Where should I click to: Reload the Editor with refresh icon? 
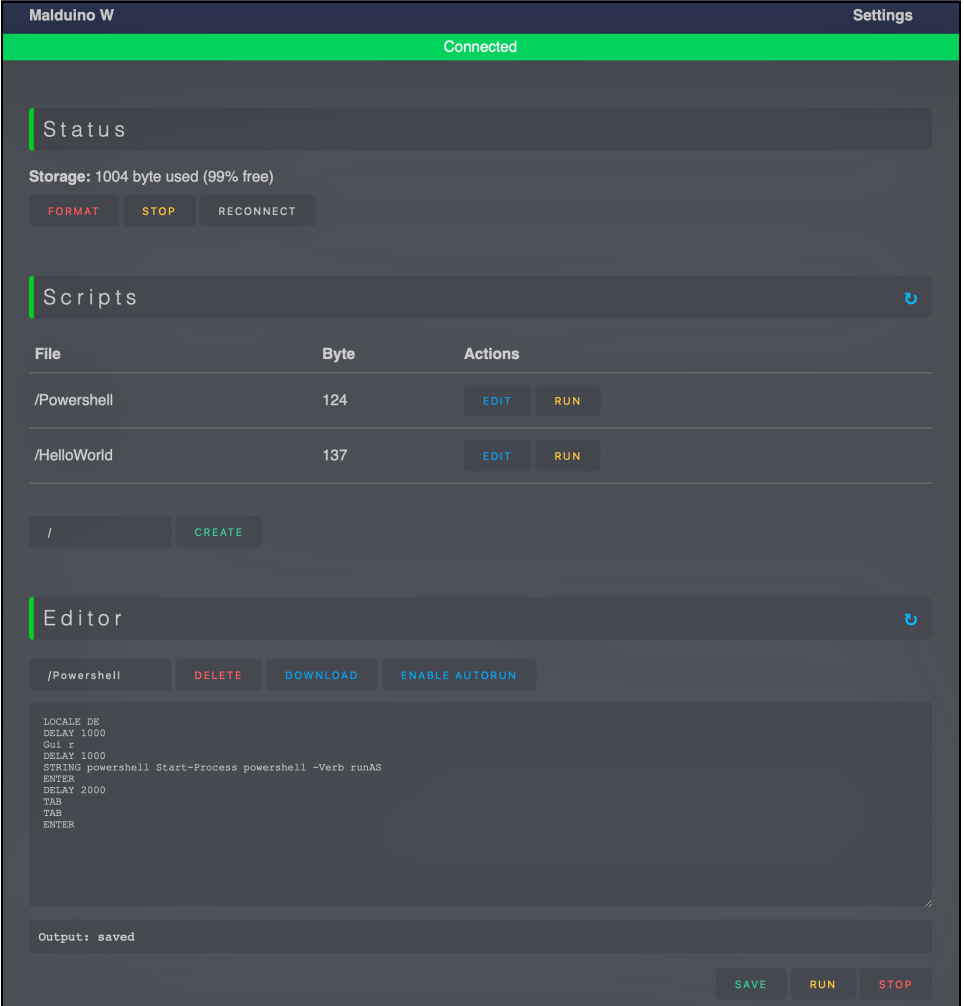(910, 619)
